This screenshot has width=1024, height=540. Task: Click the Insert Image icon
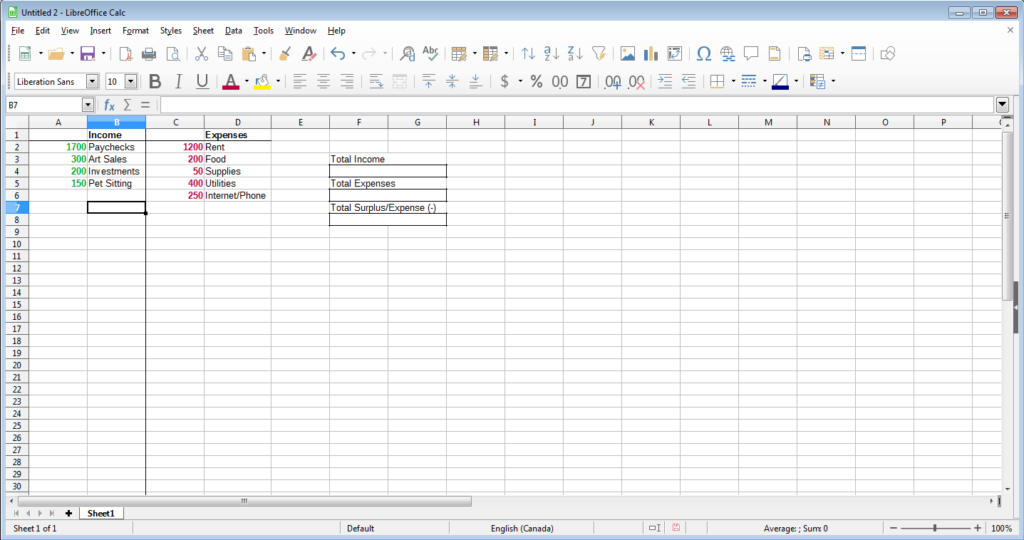coord(628,53)
